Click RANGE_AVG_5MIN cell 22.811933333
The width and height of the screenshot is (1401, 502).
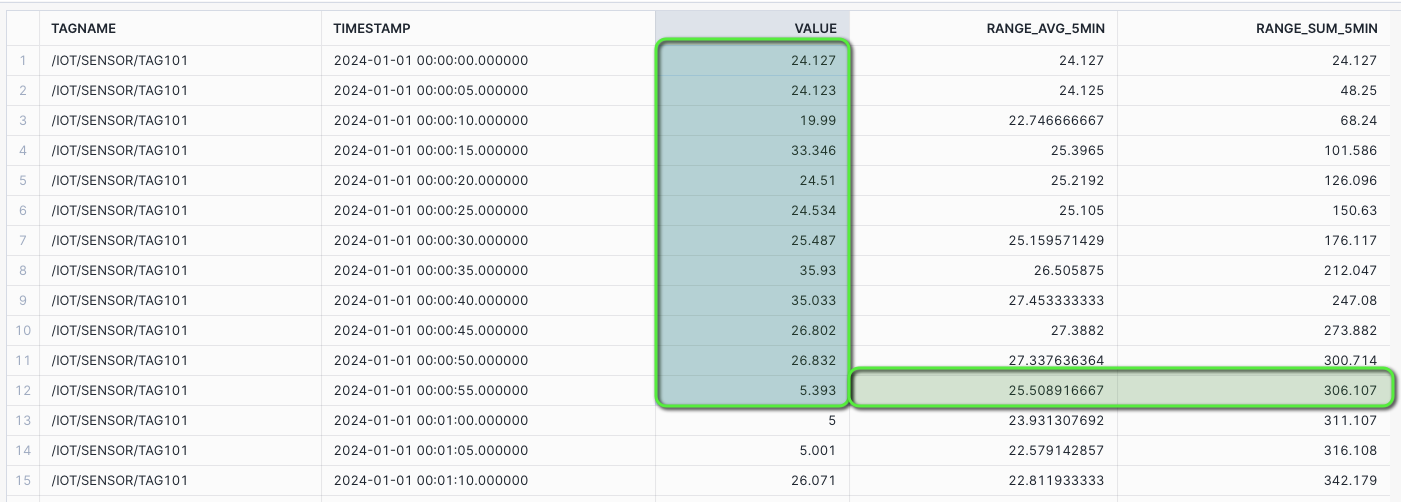pyautogui.click(x=983, y=480)
